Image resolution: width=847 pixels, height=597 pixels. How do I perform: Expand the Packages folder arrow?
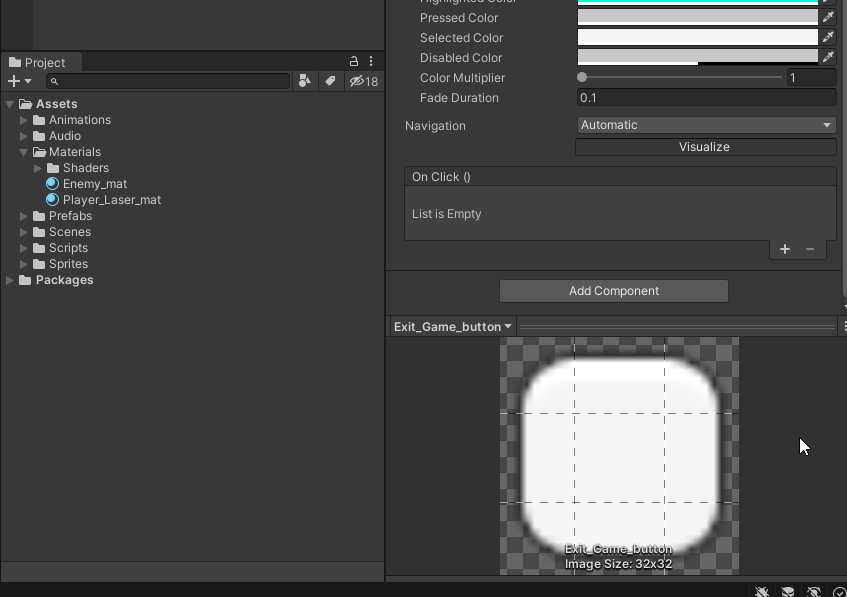[x=10, y=280]
